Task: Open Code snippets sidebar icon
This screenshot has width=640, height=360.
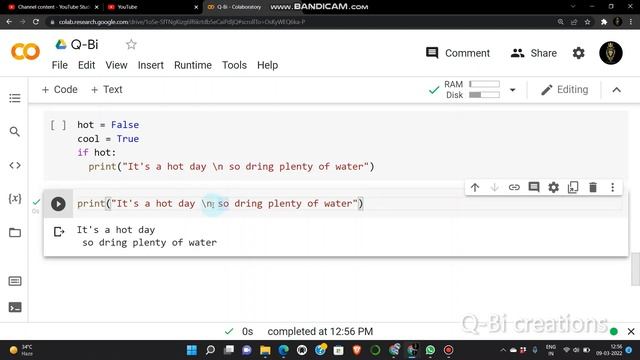Action: point(15,165)
